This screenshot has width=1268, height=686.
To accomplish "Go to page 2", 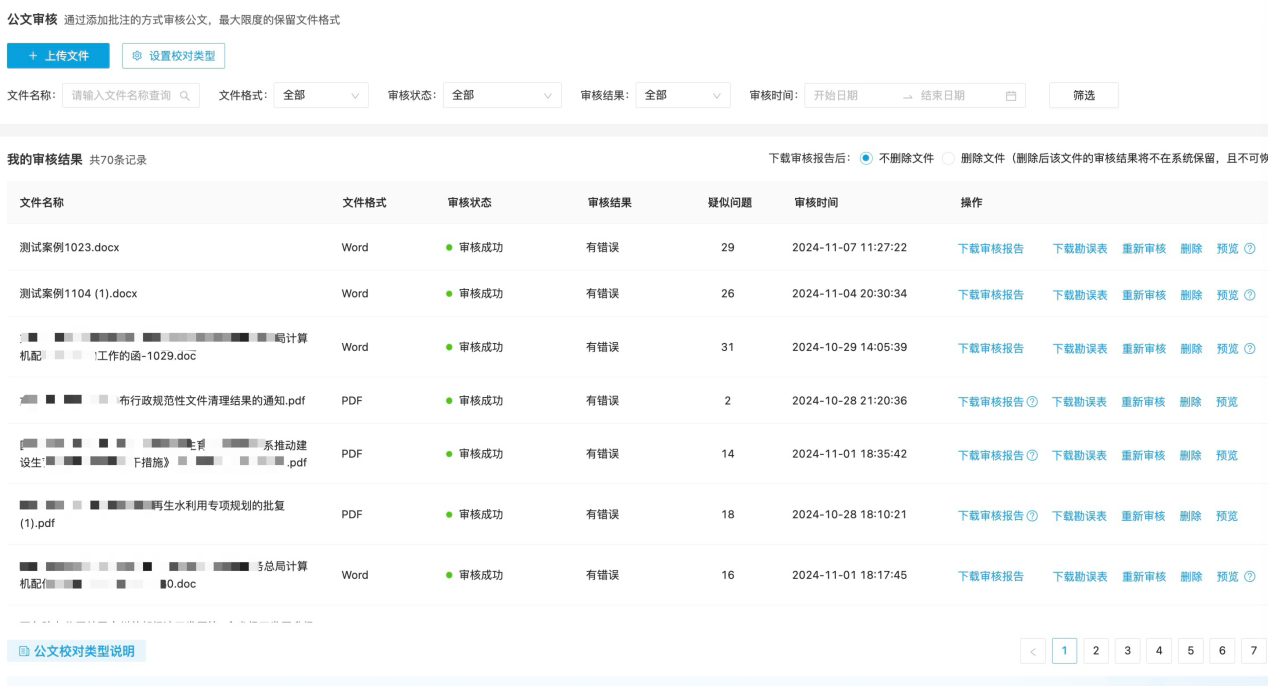I will [1096, 651].
